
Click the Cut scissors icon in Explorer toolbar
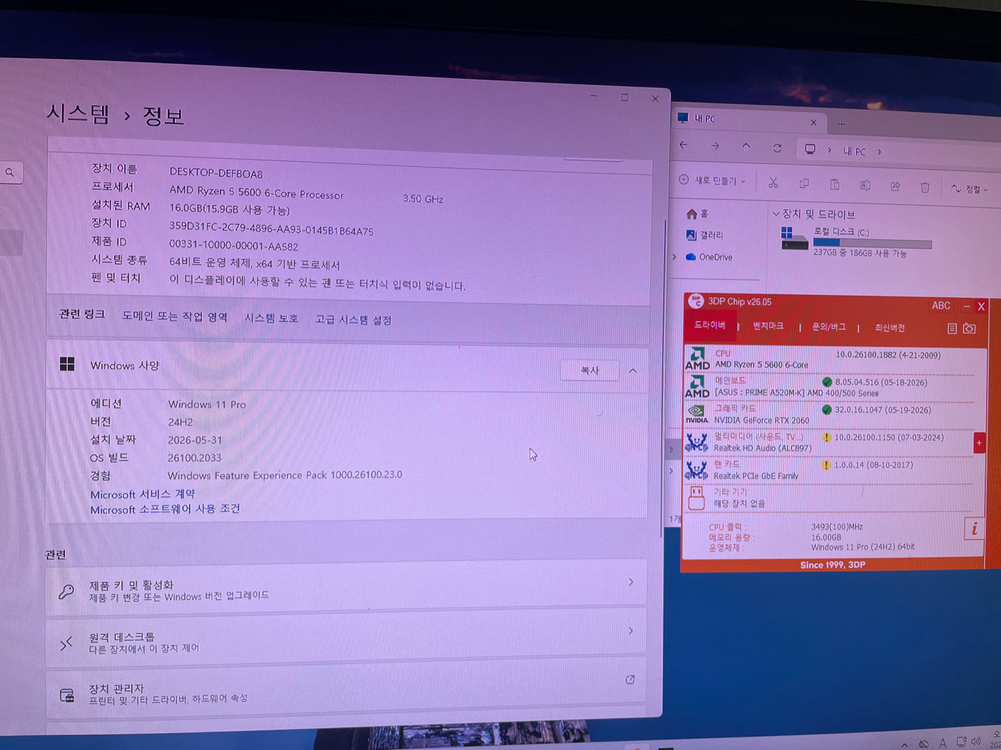773,183
